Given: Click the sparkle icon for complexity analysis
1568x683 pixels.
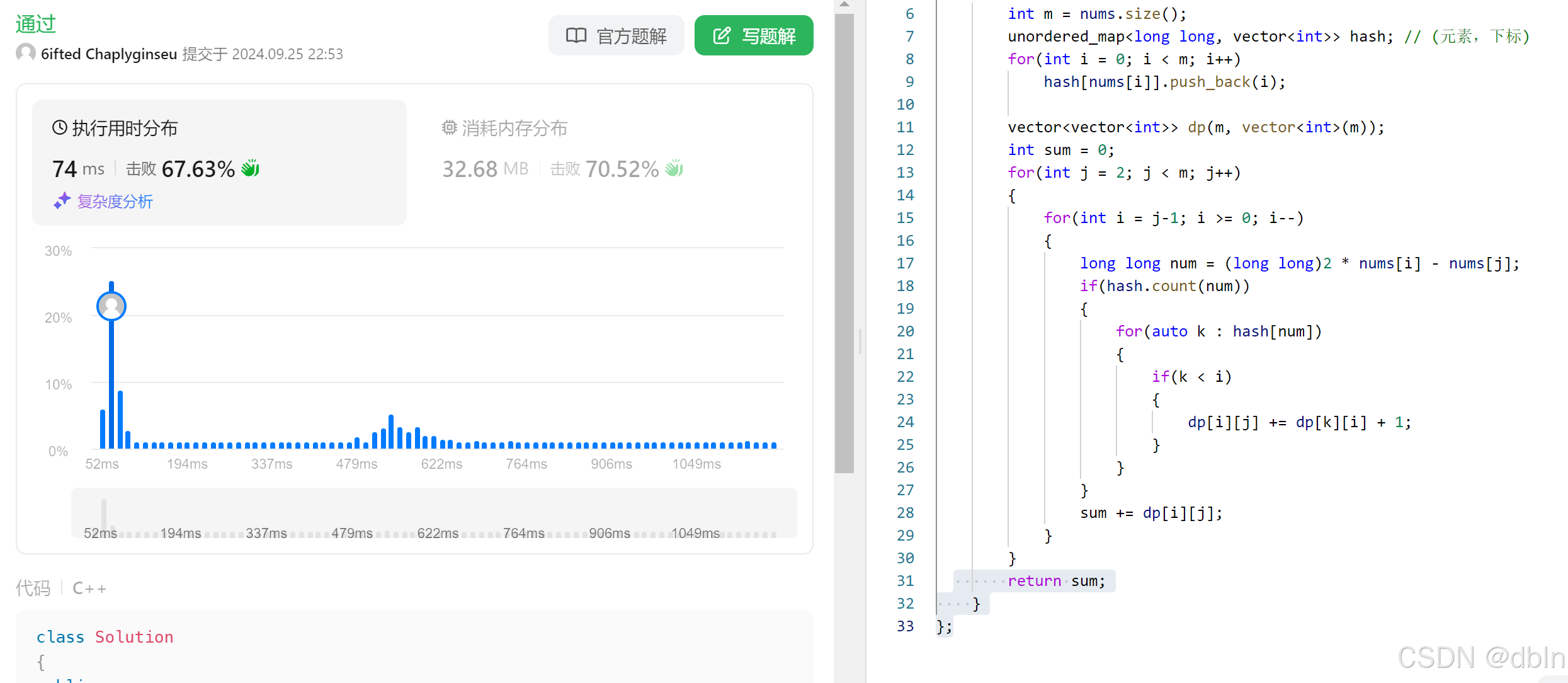Looking at the screenshot, I should coord(62,201).
